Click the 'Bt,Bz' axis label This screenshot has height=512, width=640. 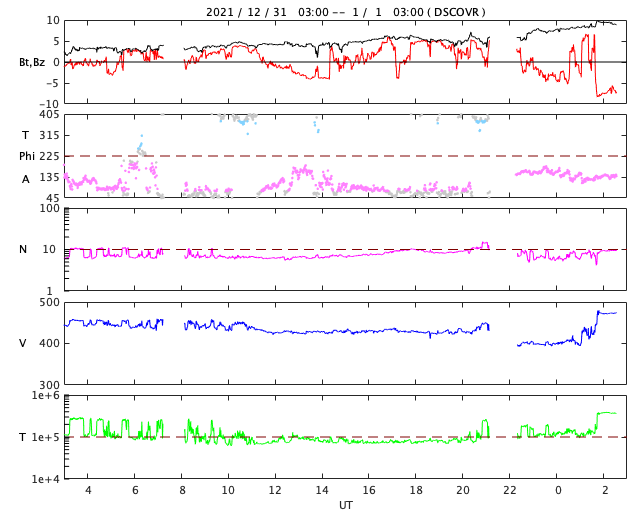coord(32,62)
